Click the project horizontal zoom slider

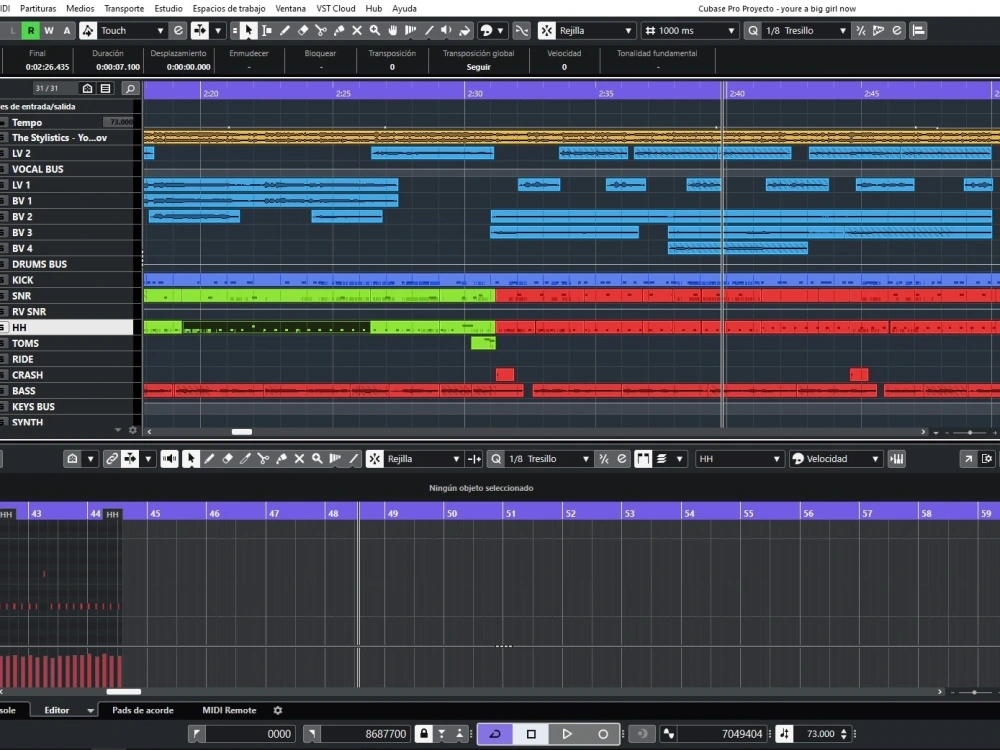(969, 432)
